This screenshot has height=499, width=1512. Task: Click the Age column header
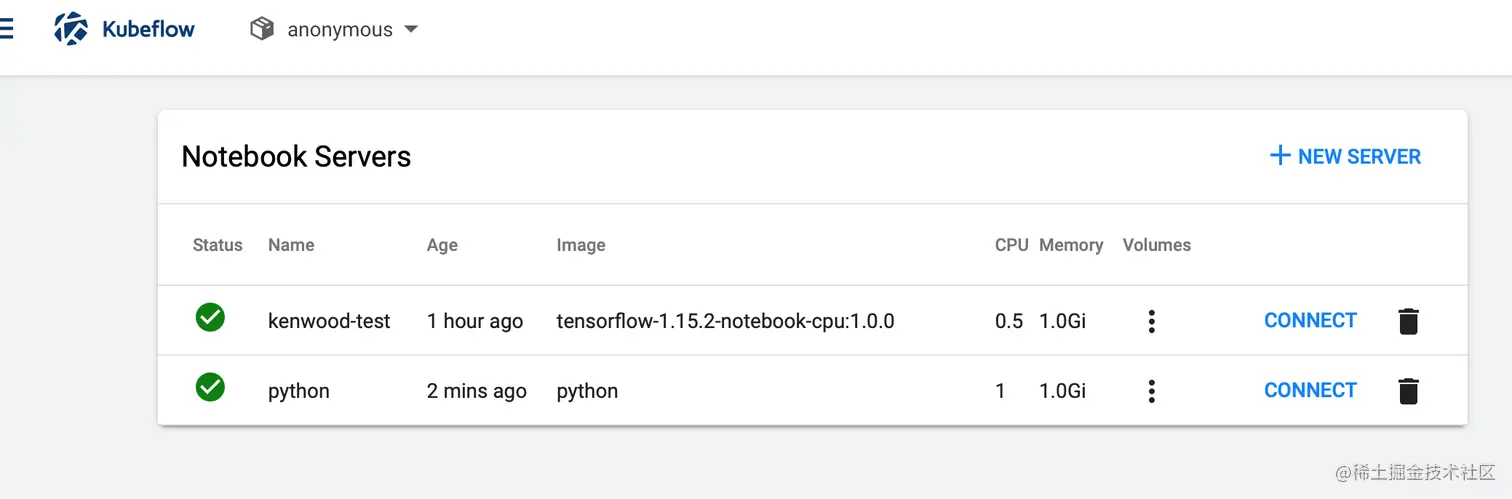(x=442, y=245)
